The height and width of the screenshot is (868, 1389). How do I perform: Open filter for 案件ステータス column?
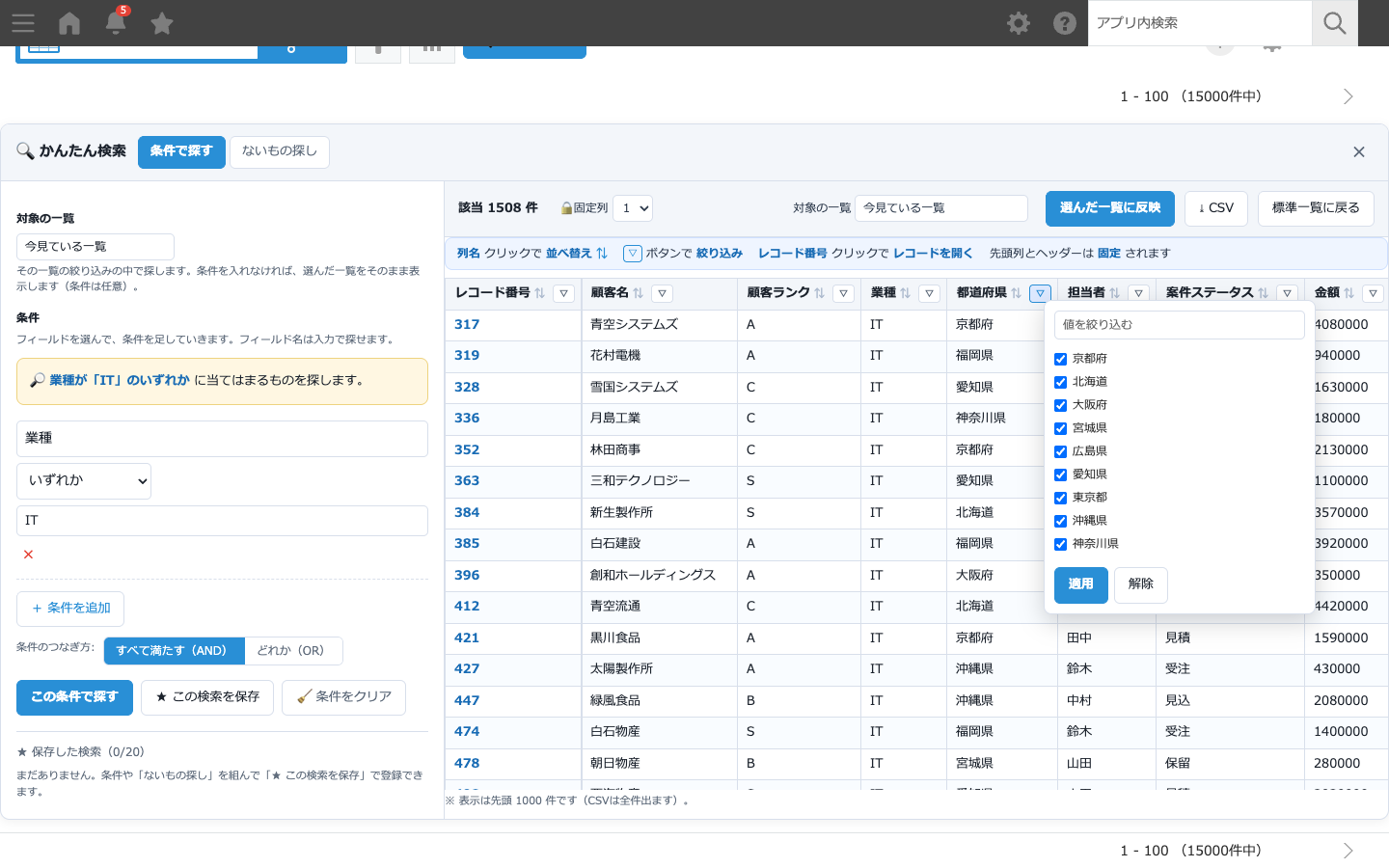pos(1287,293)
